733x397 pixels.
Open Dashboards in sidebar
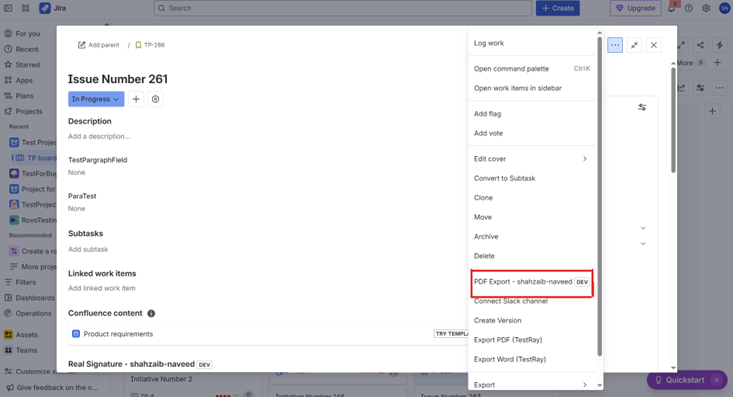click(35, 298)
